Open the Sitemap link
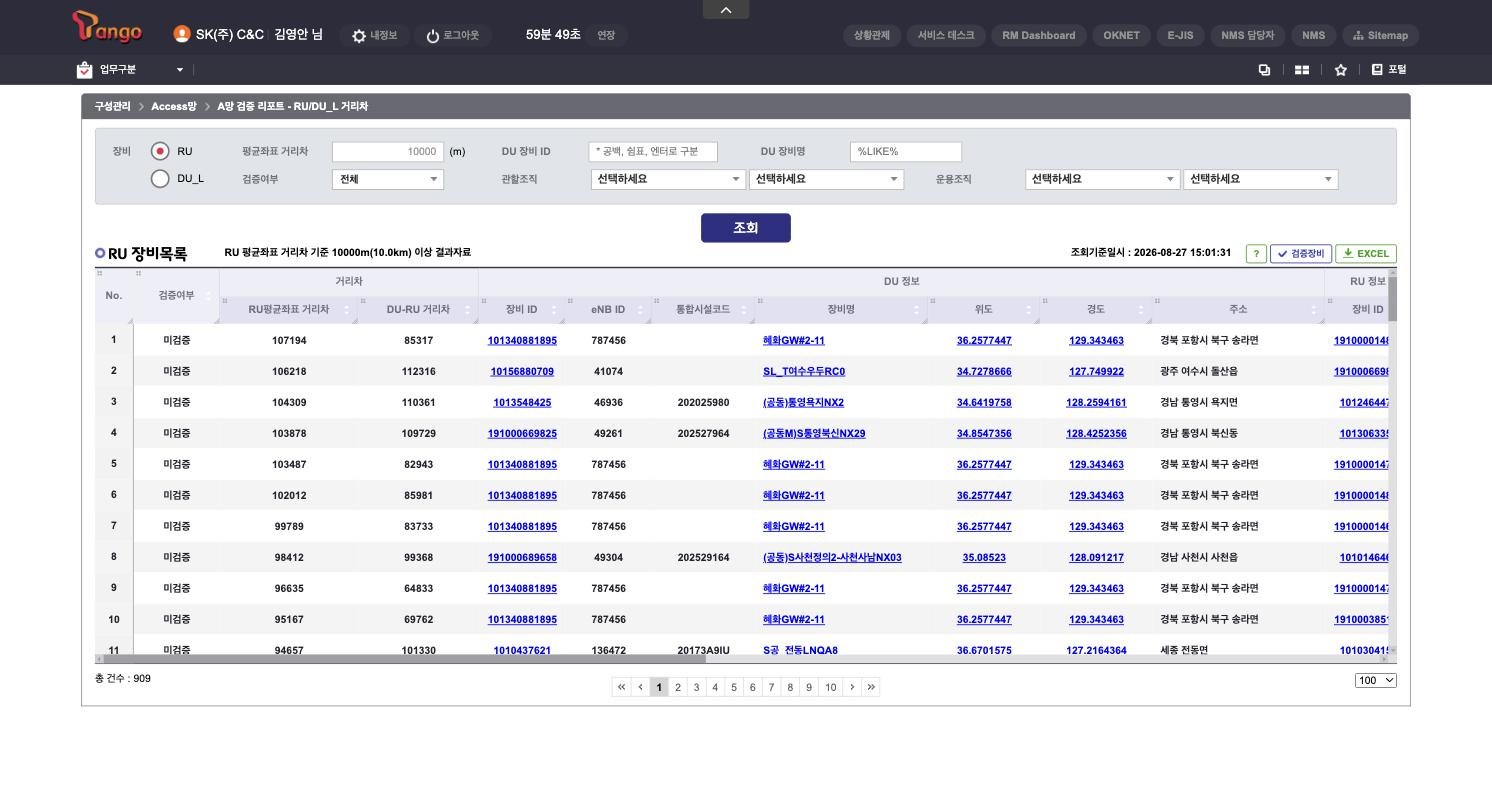Screen dimensions: 1492x812 (1380, 35)
